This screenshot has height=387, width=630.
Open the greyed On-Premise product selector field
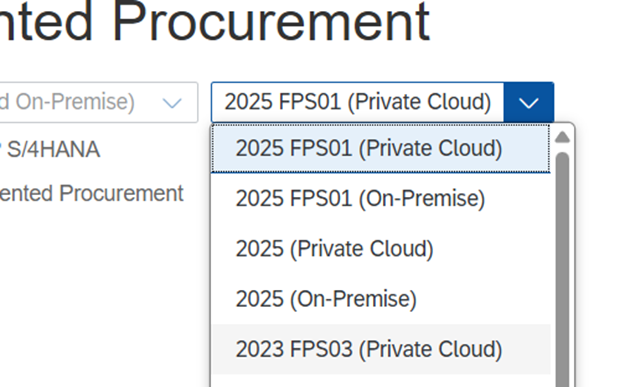pos(98,102)
